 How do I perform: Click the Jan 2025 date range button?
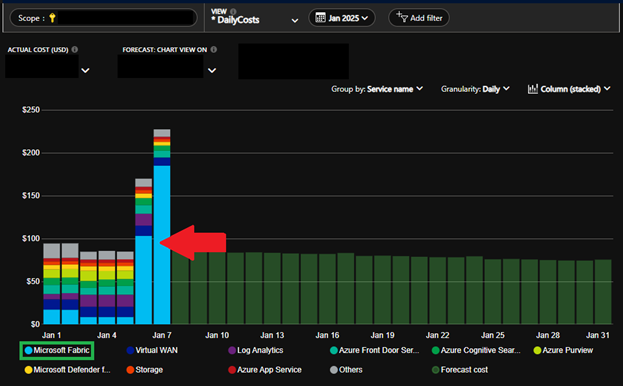pyautogui.click(x=342, y=18)
